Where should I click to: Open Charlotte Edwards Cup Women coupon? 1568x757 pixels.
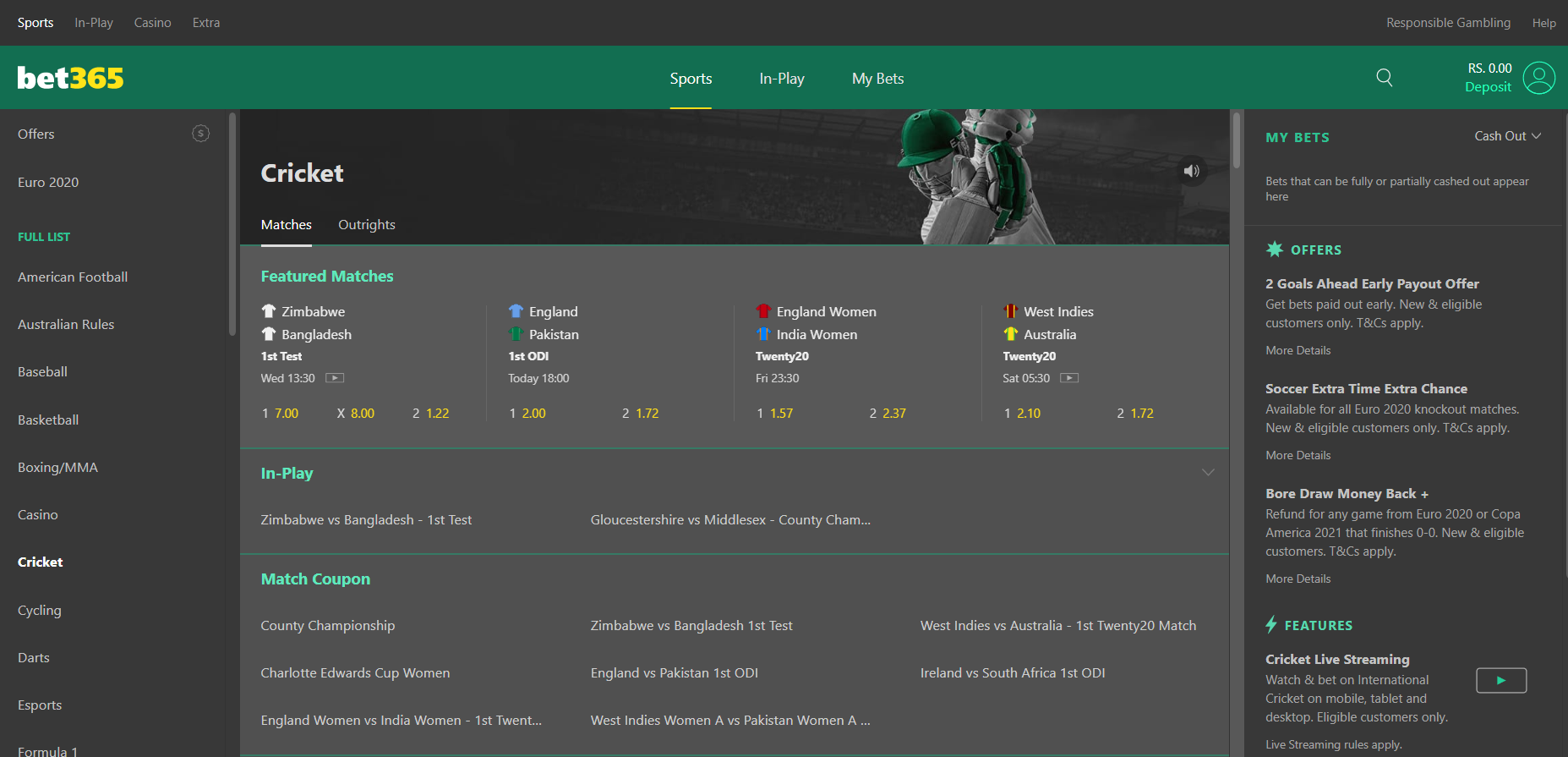355,673
